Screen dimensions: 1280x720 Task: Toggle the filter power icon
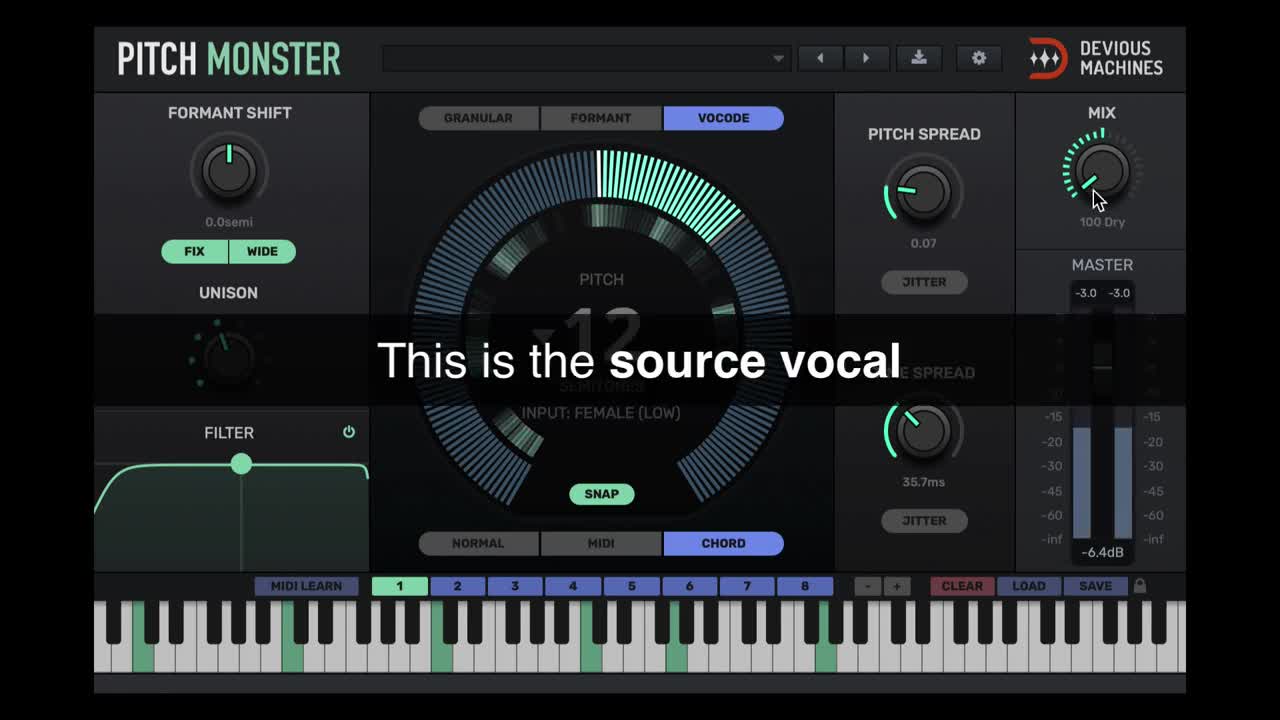pyautogui.click(x=349, y=432)
